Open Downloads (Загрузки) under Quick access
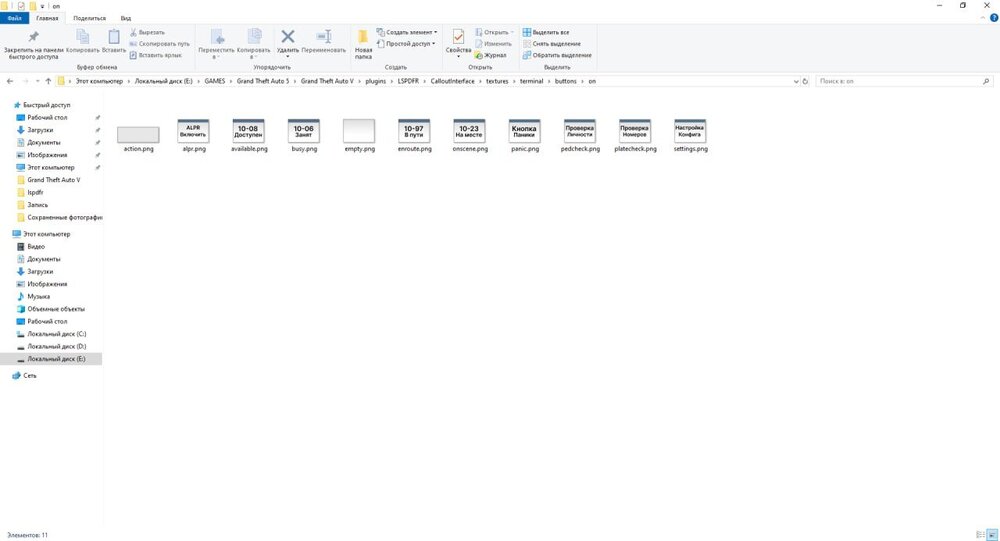The height and width of the screenshot is (541, 1000). click(40, 130)
